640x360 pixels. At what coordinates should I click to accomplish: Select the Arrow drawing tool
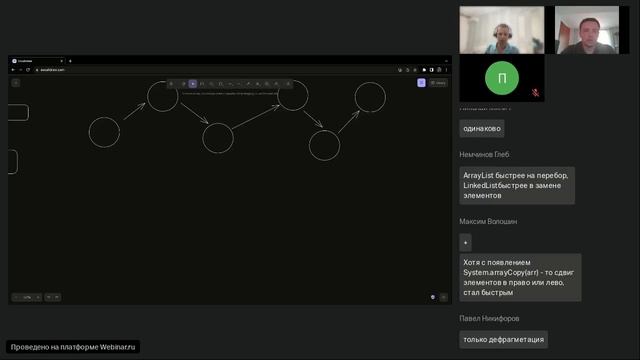pyautogui.click(x=230, y=84)
